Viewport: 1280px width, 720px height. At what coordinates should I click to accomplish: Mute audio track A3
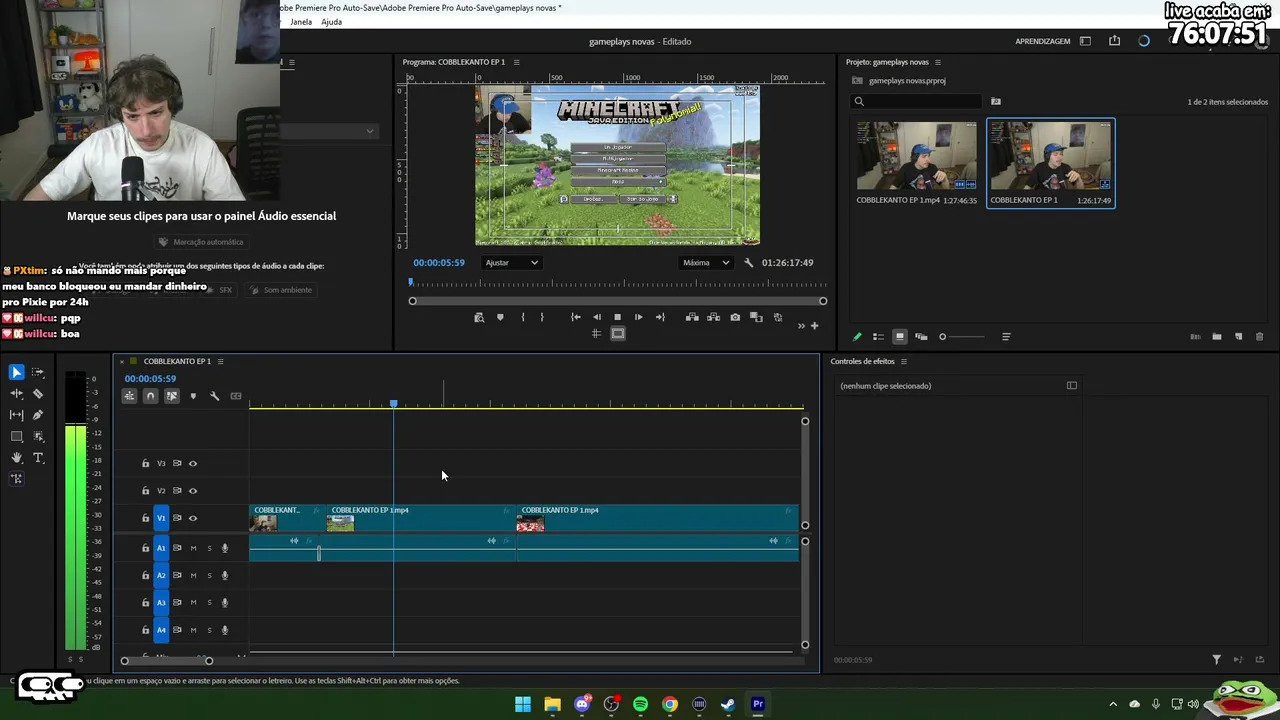(x=193, y=603)
